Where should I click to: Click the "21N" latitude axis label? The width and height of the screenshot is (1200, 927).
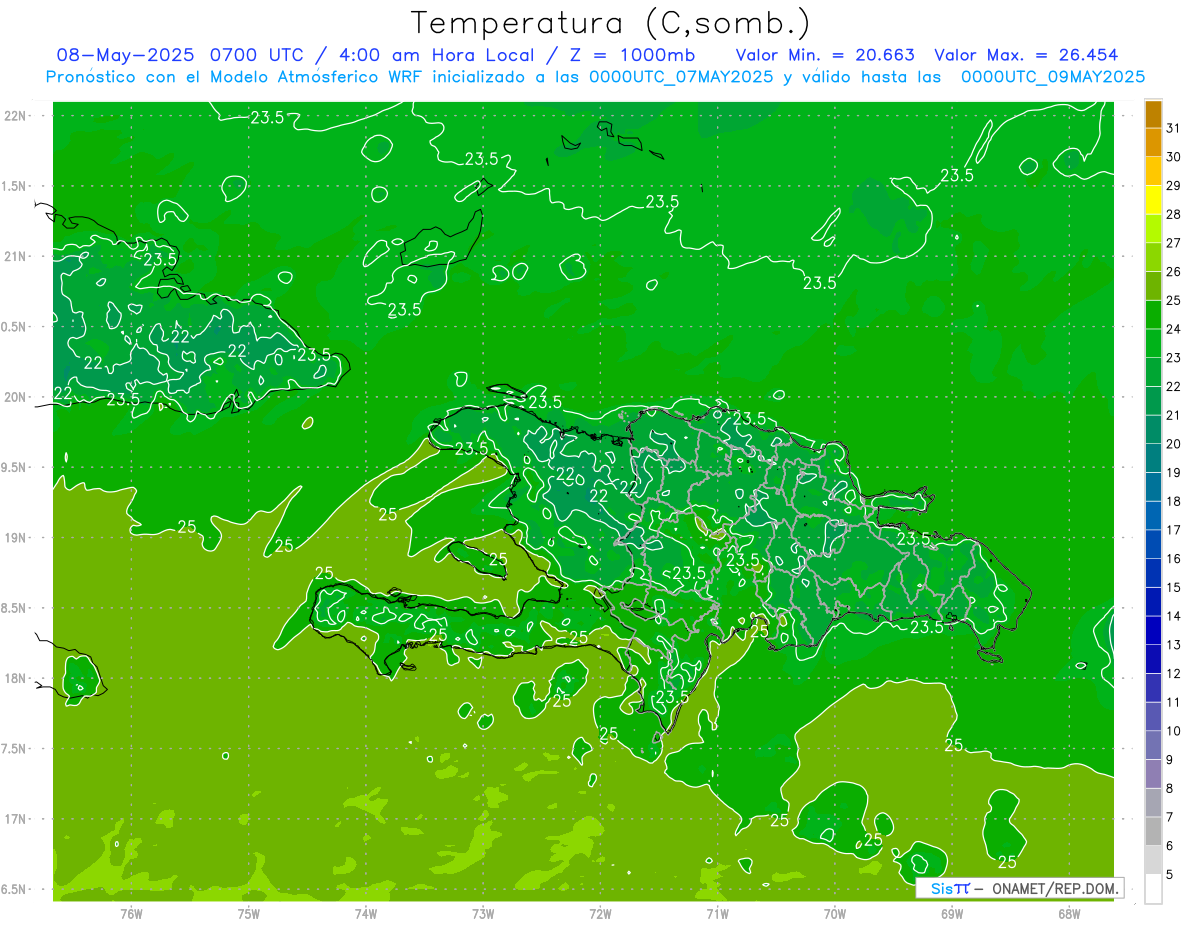pyautogui.click(x=17, y=256)
